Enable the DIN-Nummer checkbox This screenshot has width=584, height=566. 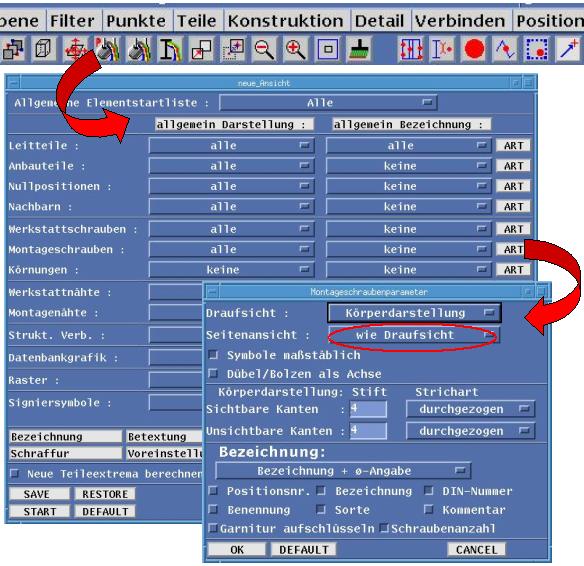tap(429, 491)
